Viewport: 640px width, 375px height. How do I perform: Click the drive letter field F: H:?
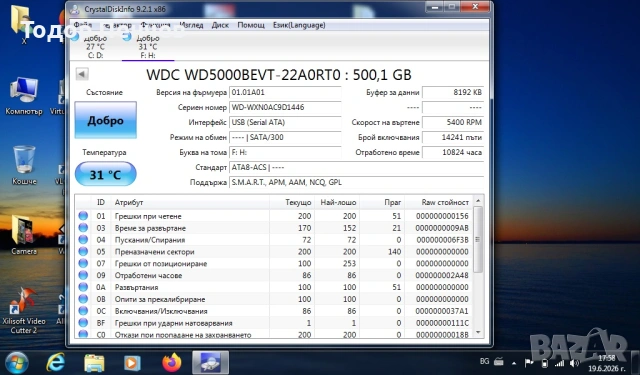(x=285, y=153)
